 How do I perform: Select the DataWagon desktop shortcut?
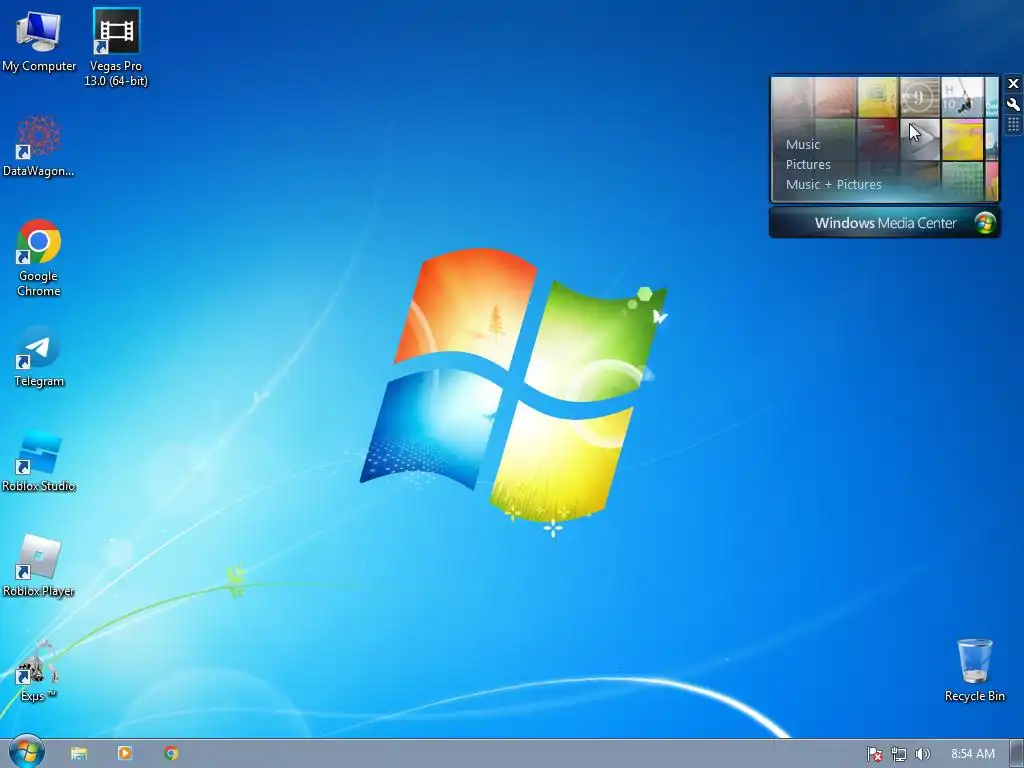(x=39, y=146)
